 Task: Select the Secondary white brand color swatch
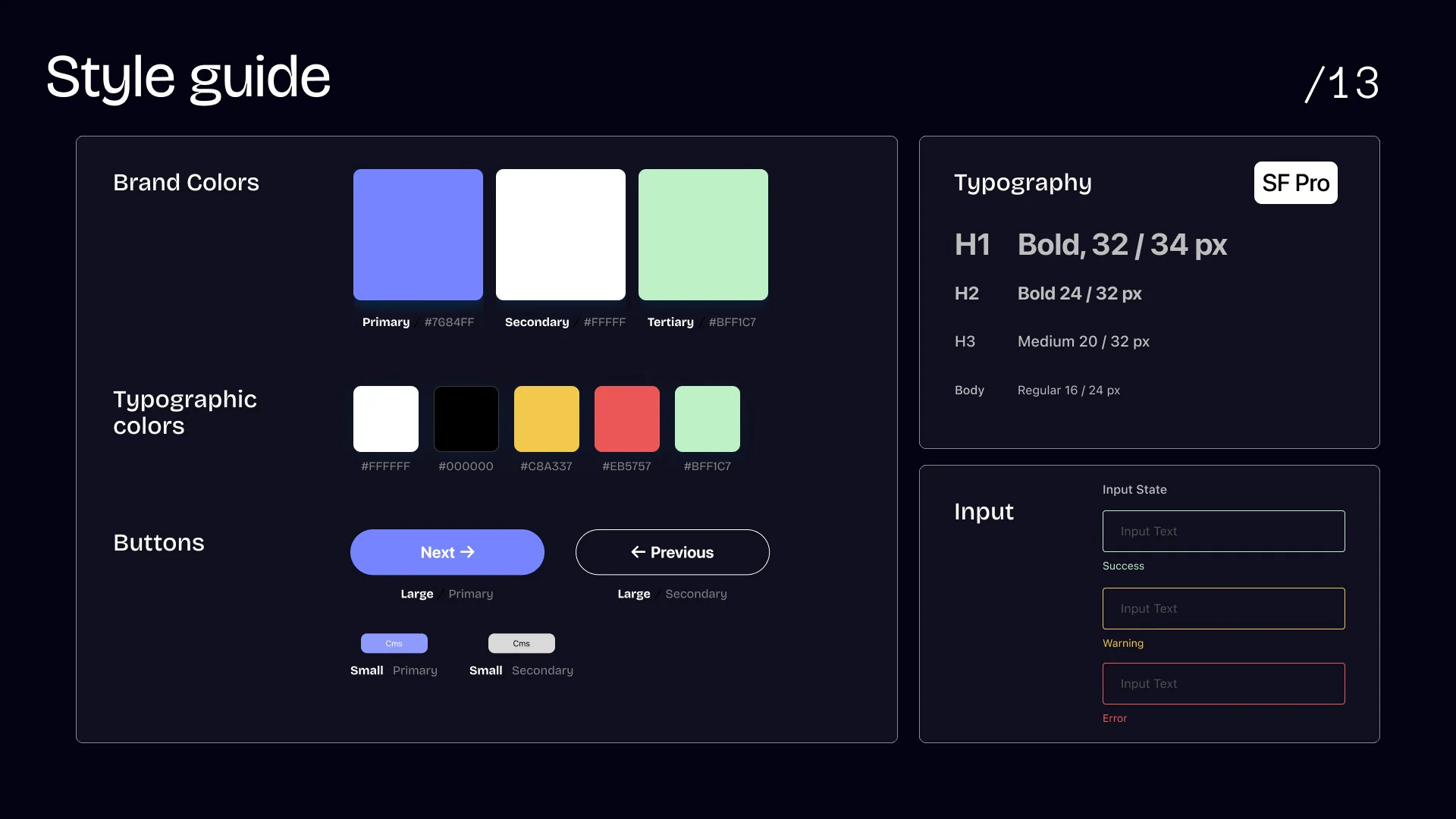click(560, 234)
